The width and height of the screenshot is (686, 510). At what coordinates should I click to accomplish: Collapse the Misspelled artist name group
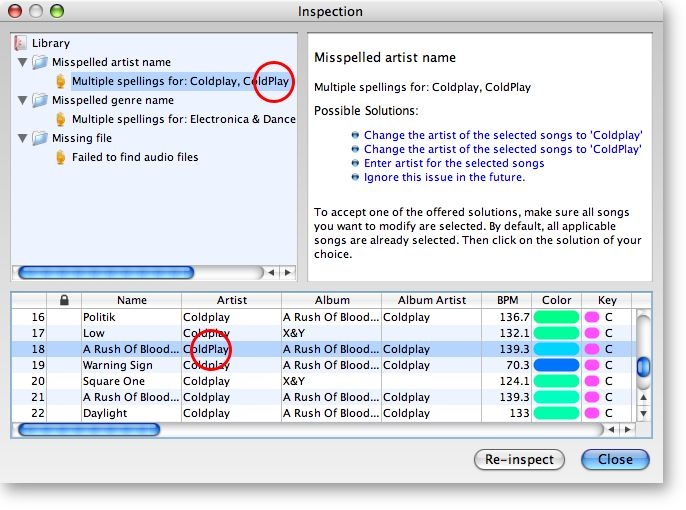pyautogui.click(x=22, y=62)
